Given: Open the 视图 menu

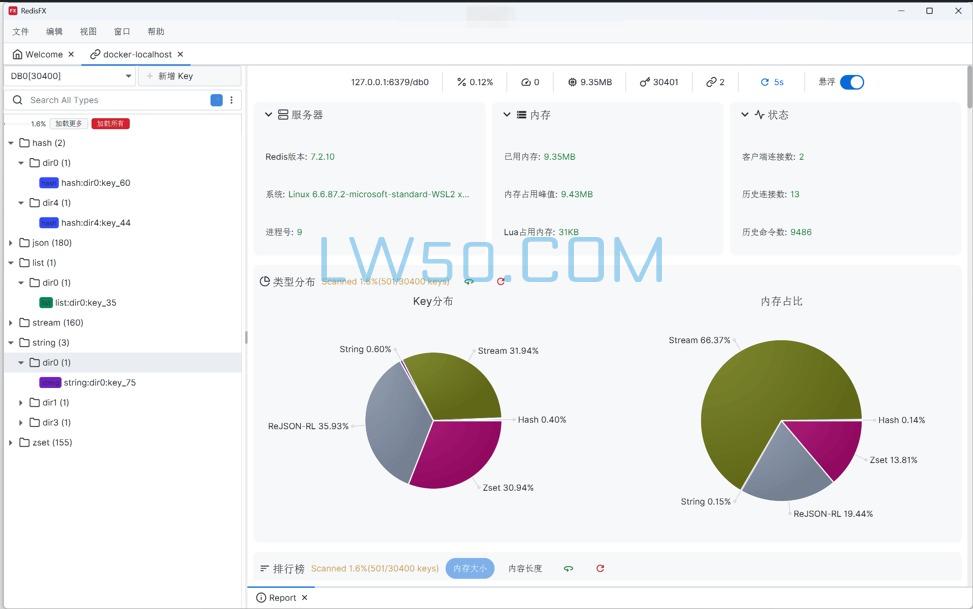Looking at the screenshot, I should click(87, 31).
